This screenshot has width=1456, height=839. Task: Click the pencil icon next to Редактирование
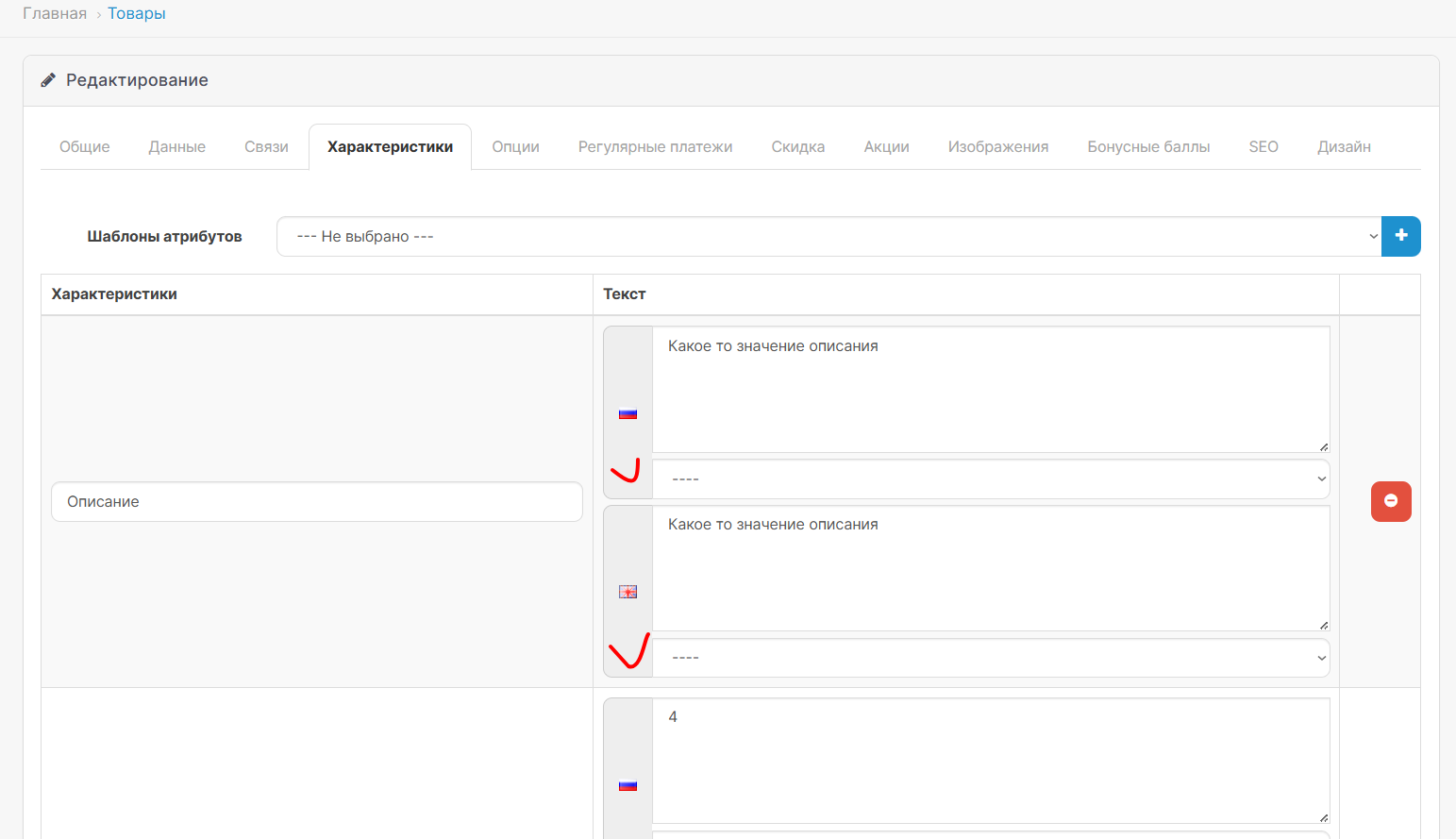point(48,80)
